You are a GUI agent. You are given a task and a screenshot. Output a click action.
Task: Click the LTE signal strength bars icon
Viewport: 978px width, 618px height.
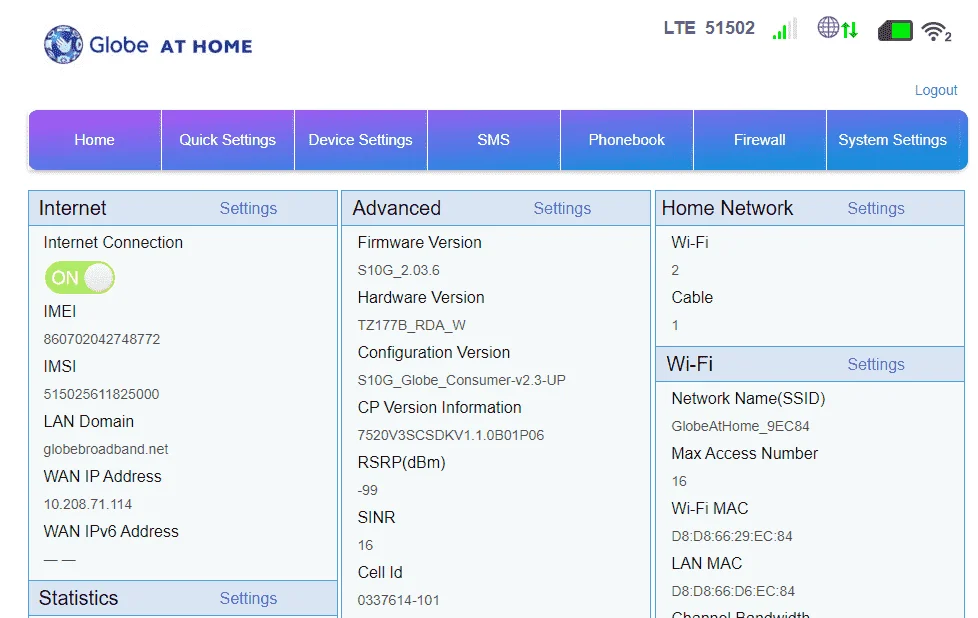coord(785,29)
